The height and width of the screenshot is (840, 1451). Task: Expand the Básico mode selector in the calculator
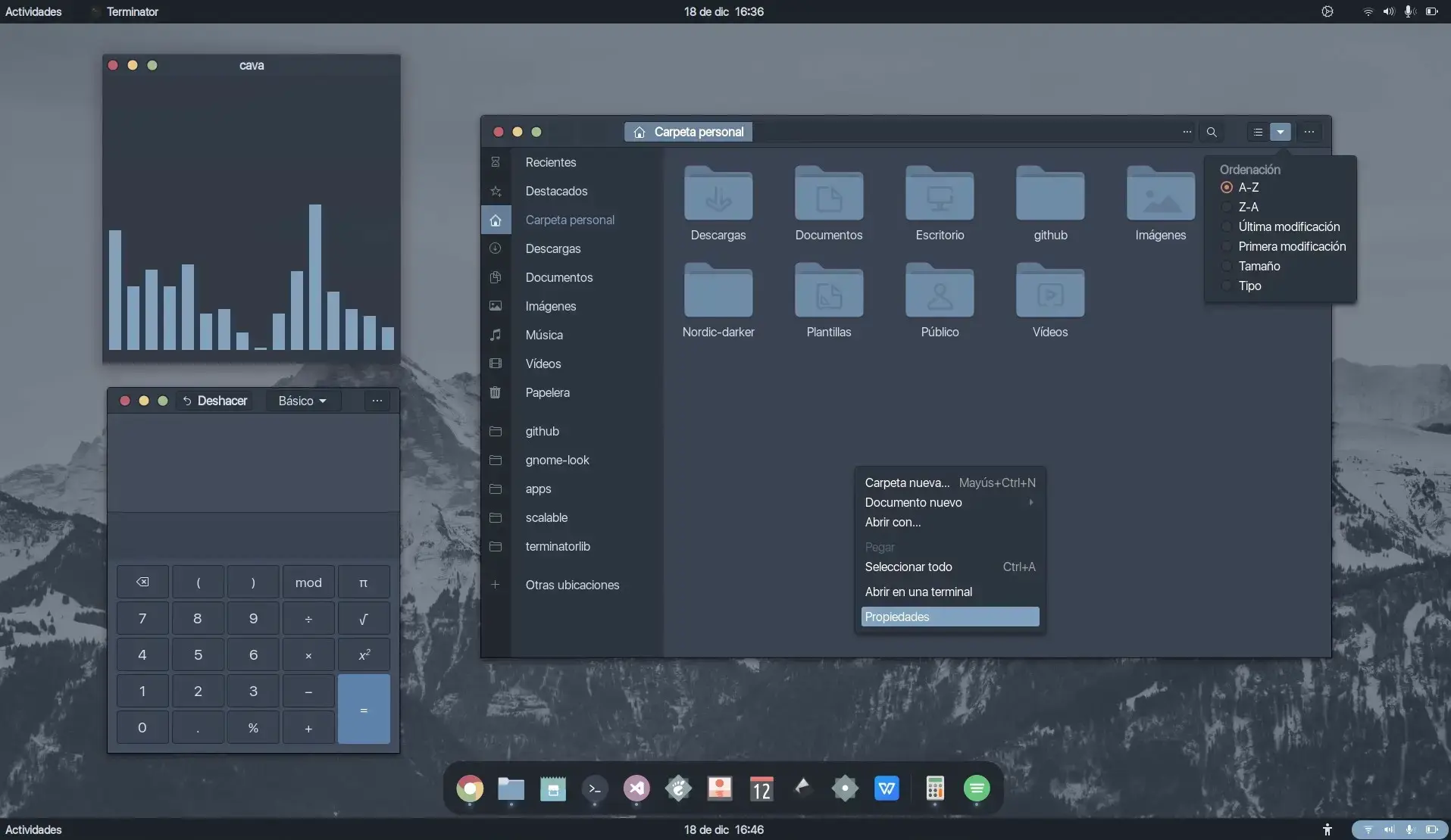pyautogui.click(x=302, y=400)
